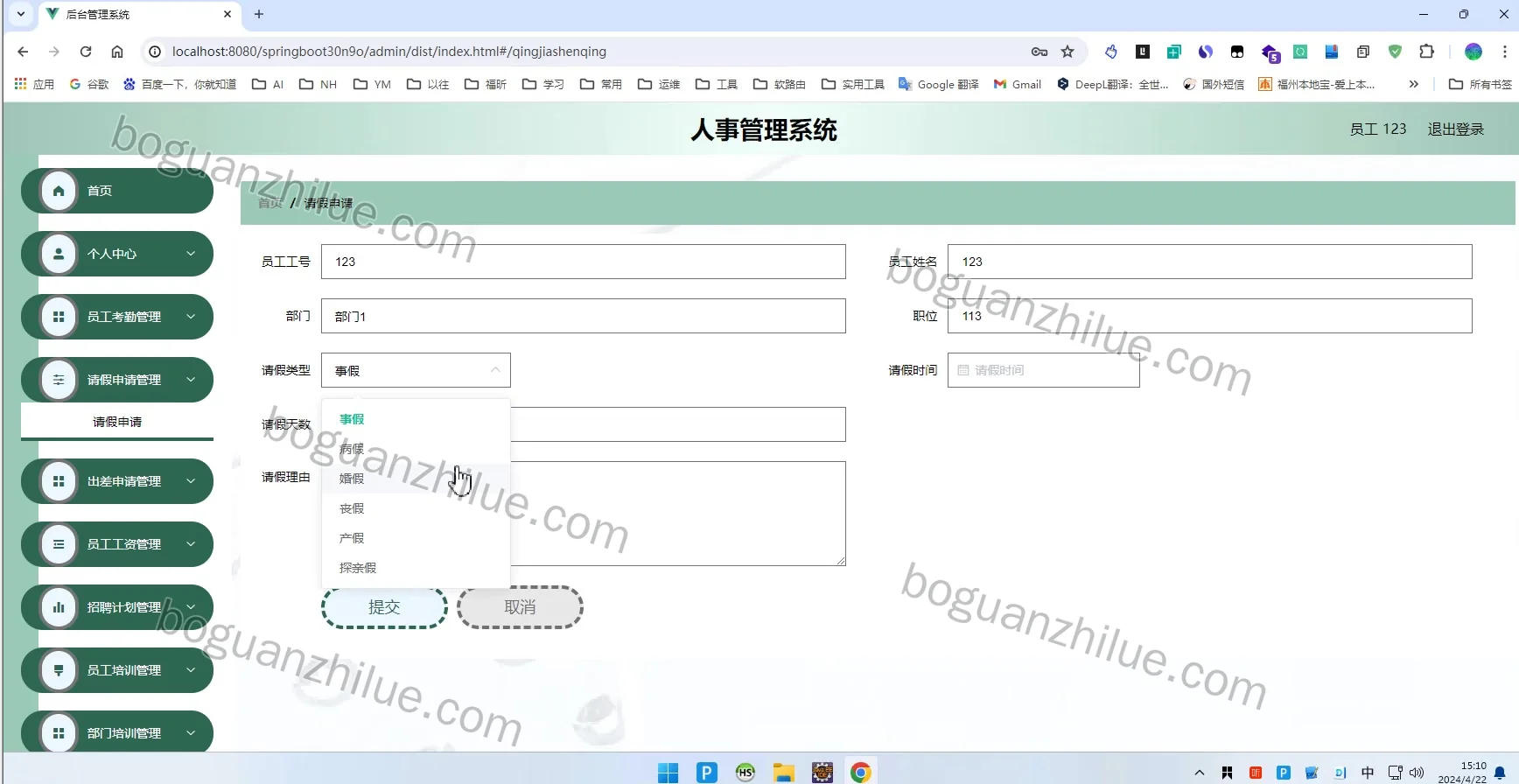
Task: Open File Explorer from the taskbar
Action: coord(783,773)
